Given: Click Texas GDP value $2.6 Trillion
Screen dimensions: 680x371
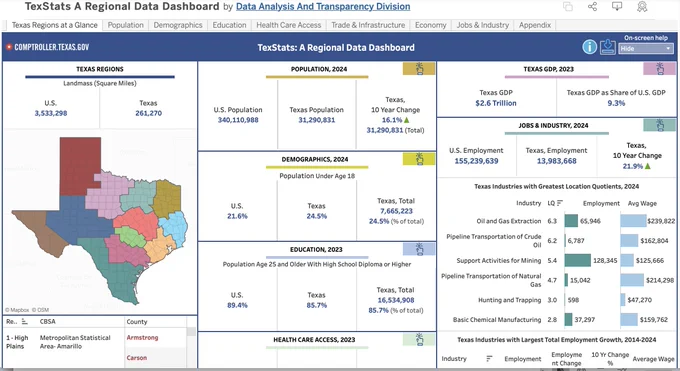Looking at the screenshot, I should coord(496,103).
